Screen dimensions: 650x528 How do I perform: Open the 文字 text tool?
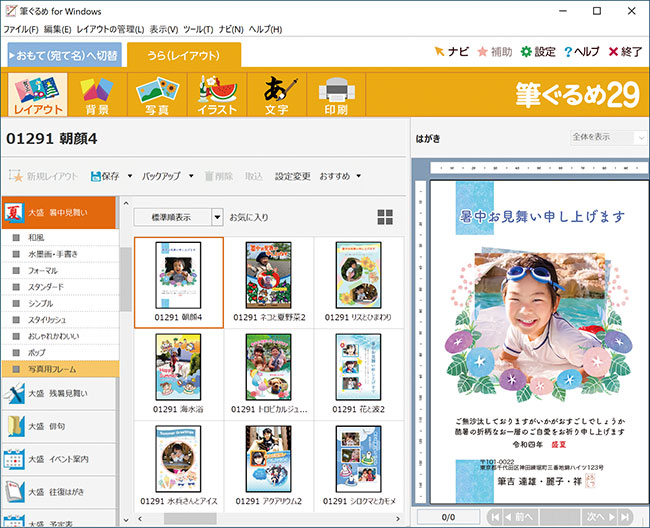point(277,94)
